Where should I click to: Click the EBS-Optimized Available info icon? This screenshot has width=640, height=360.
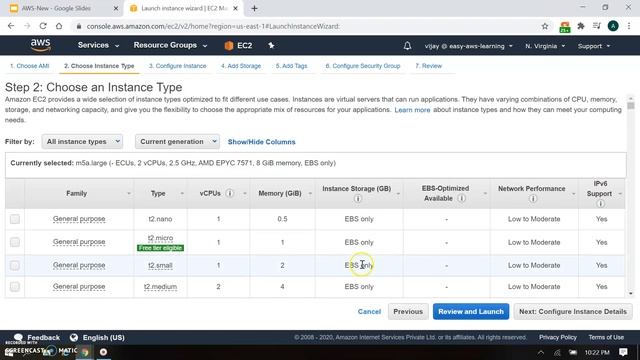coord(462,198)
